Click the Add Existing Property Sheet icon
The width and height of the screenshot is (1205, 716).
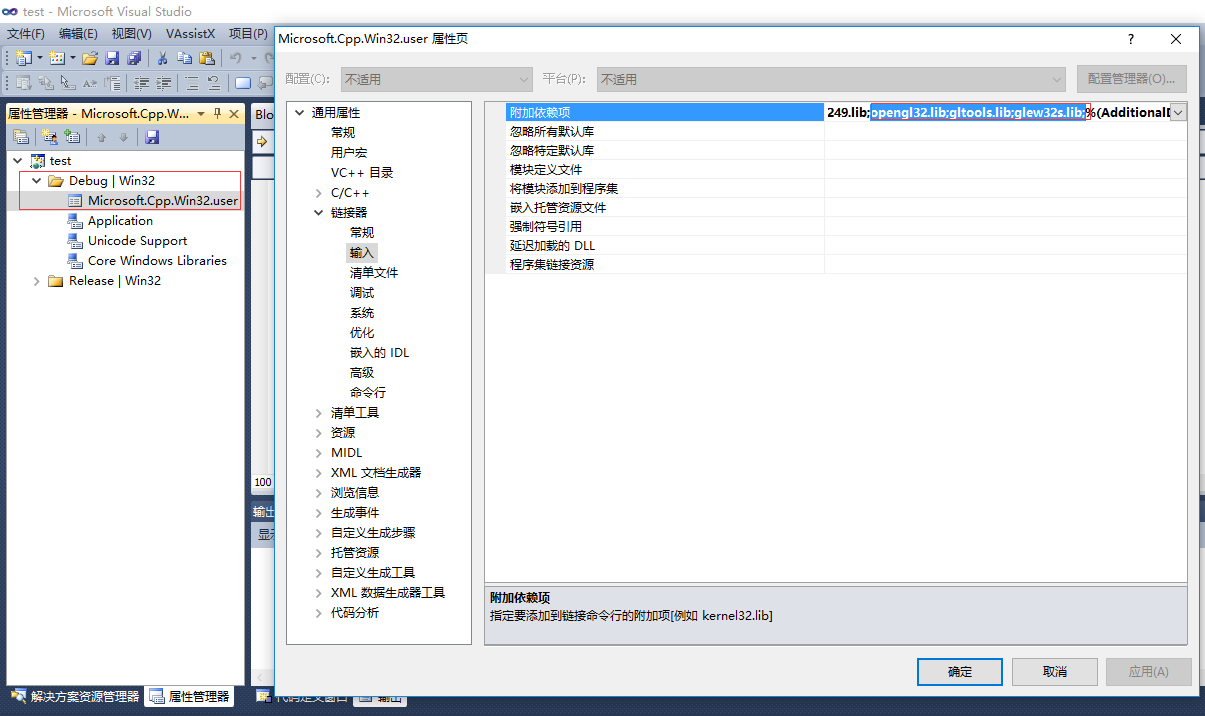72,136
